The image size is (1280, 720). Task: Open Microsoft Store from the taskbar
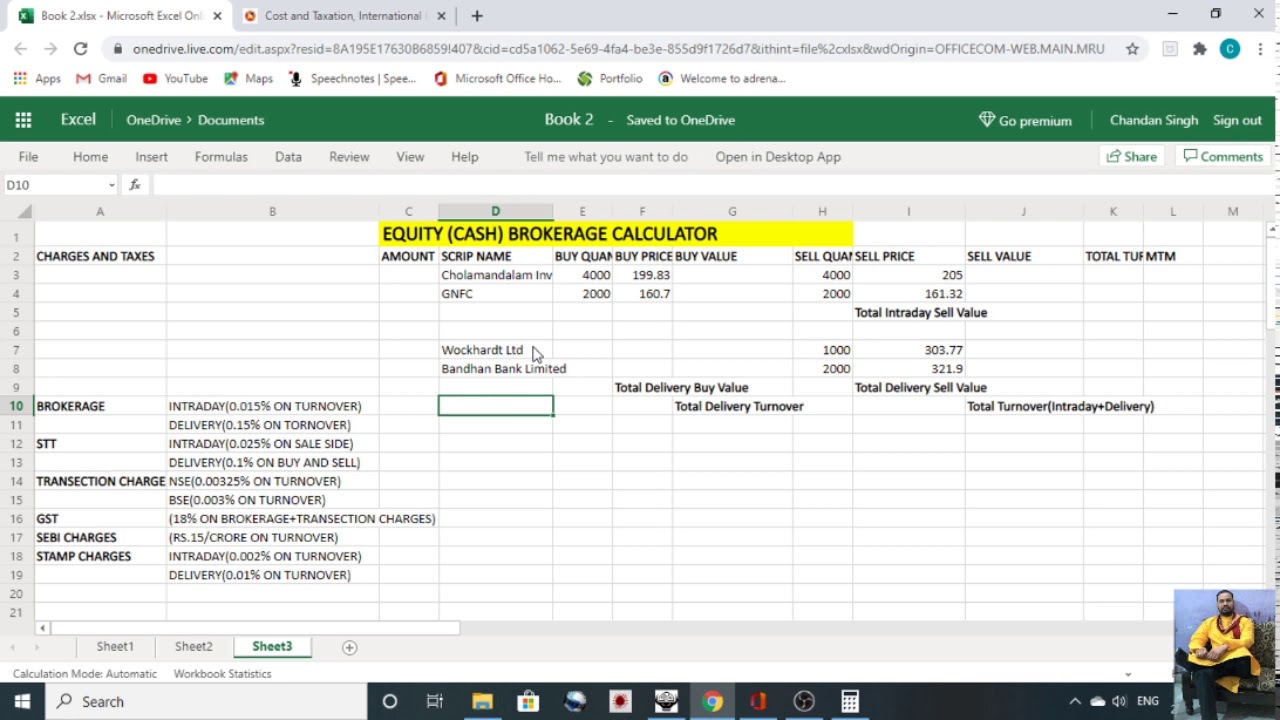click(528, 701)
